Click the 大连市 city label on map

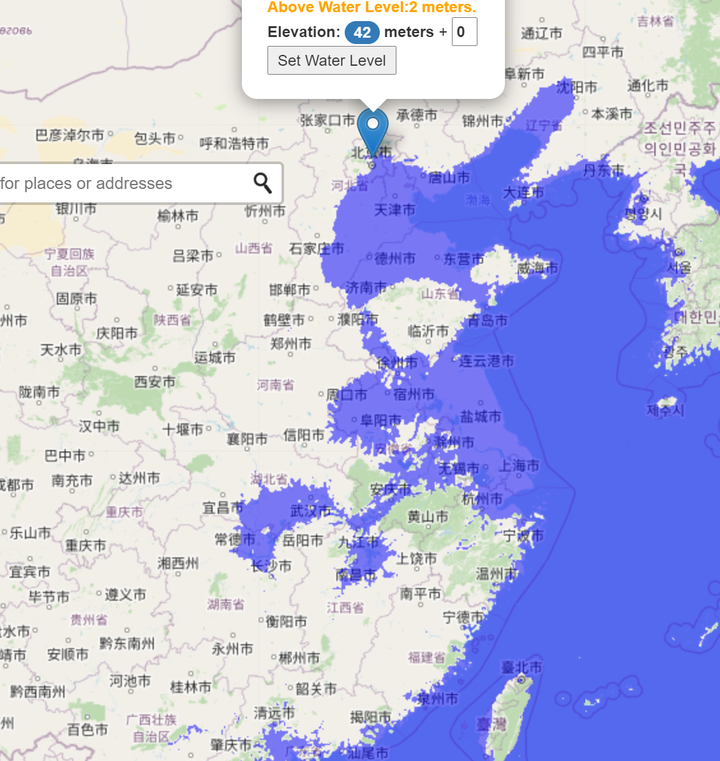pyautogui.click(x=524, y=193)
